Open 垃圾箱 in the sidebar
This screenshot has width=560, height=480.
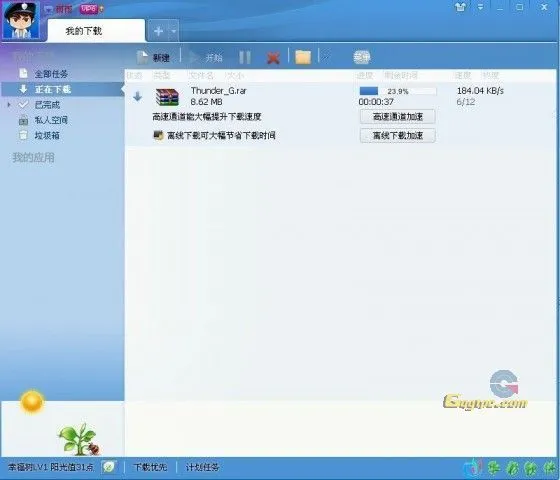pyautogui.click(x=47, y=135)
